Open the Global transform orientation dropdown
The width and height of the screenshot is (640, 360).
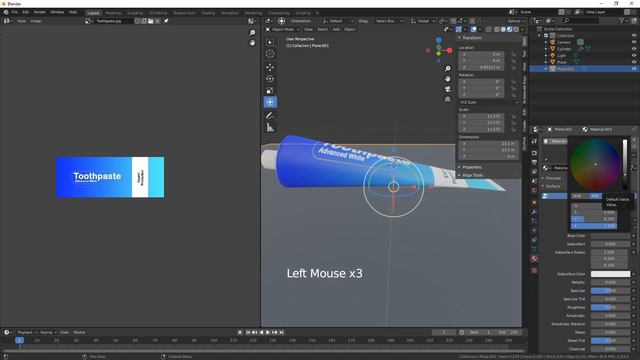(422, 21)
